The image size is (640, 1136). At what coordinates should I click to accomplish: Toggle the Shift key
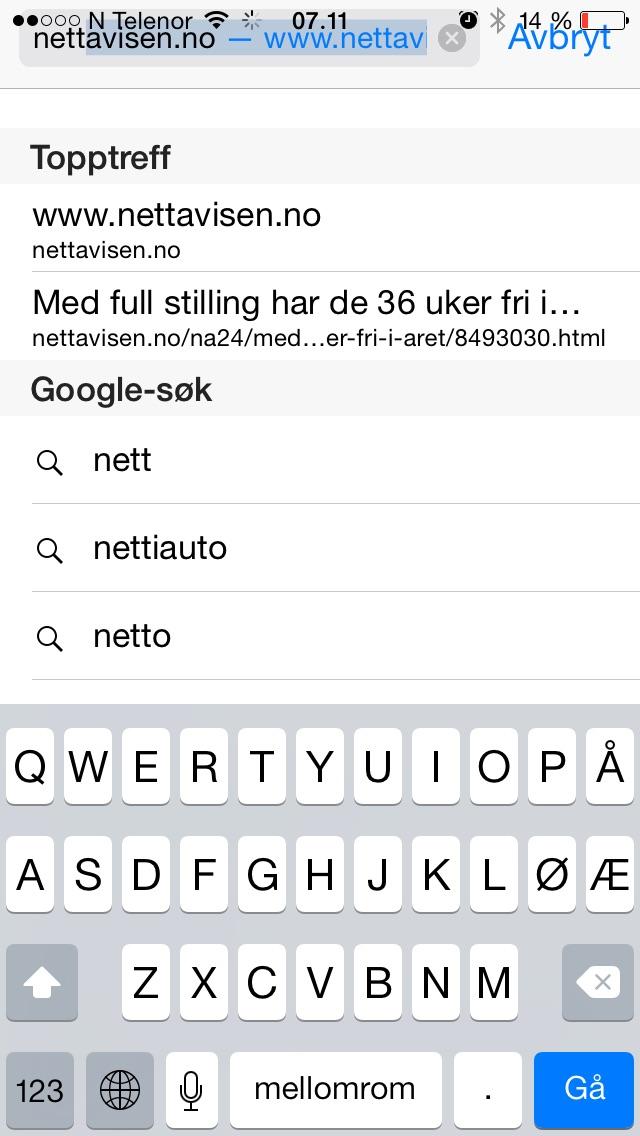point(41,984)
